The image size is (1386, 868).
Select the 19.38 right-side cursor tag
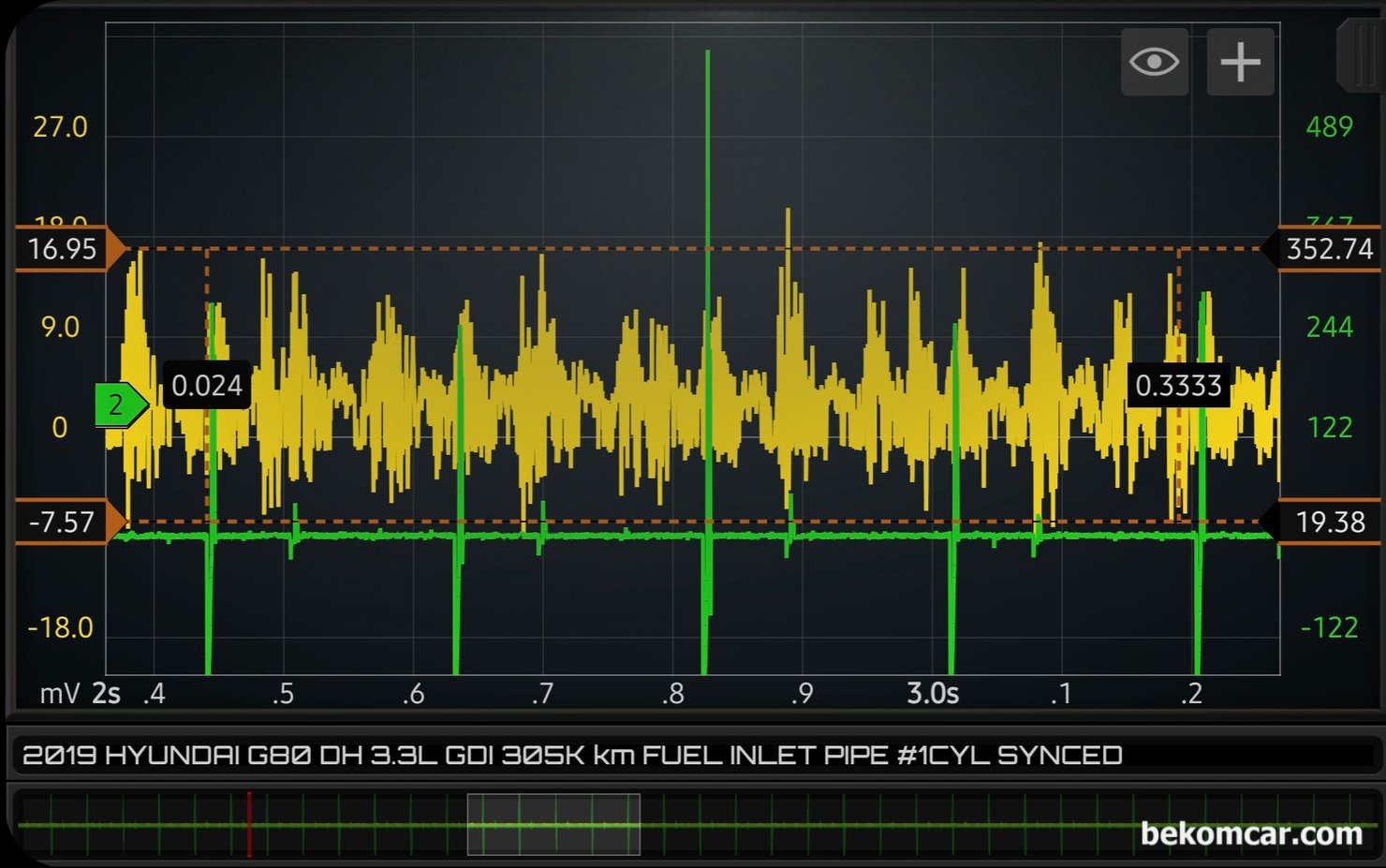[x=1328, y=522]
